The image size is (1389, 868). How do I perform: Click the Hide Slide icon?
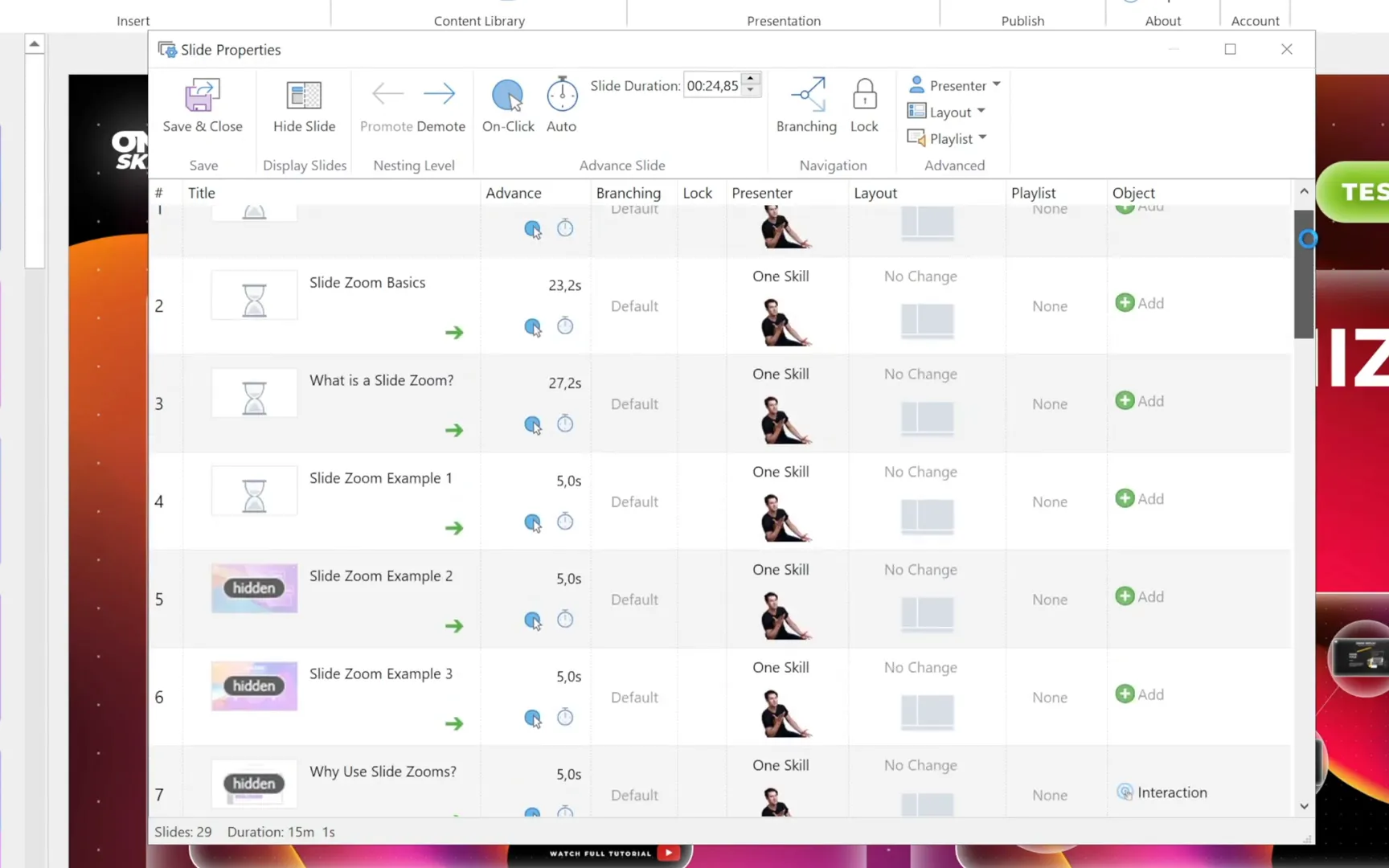point(304,96)
